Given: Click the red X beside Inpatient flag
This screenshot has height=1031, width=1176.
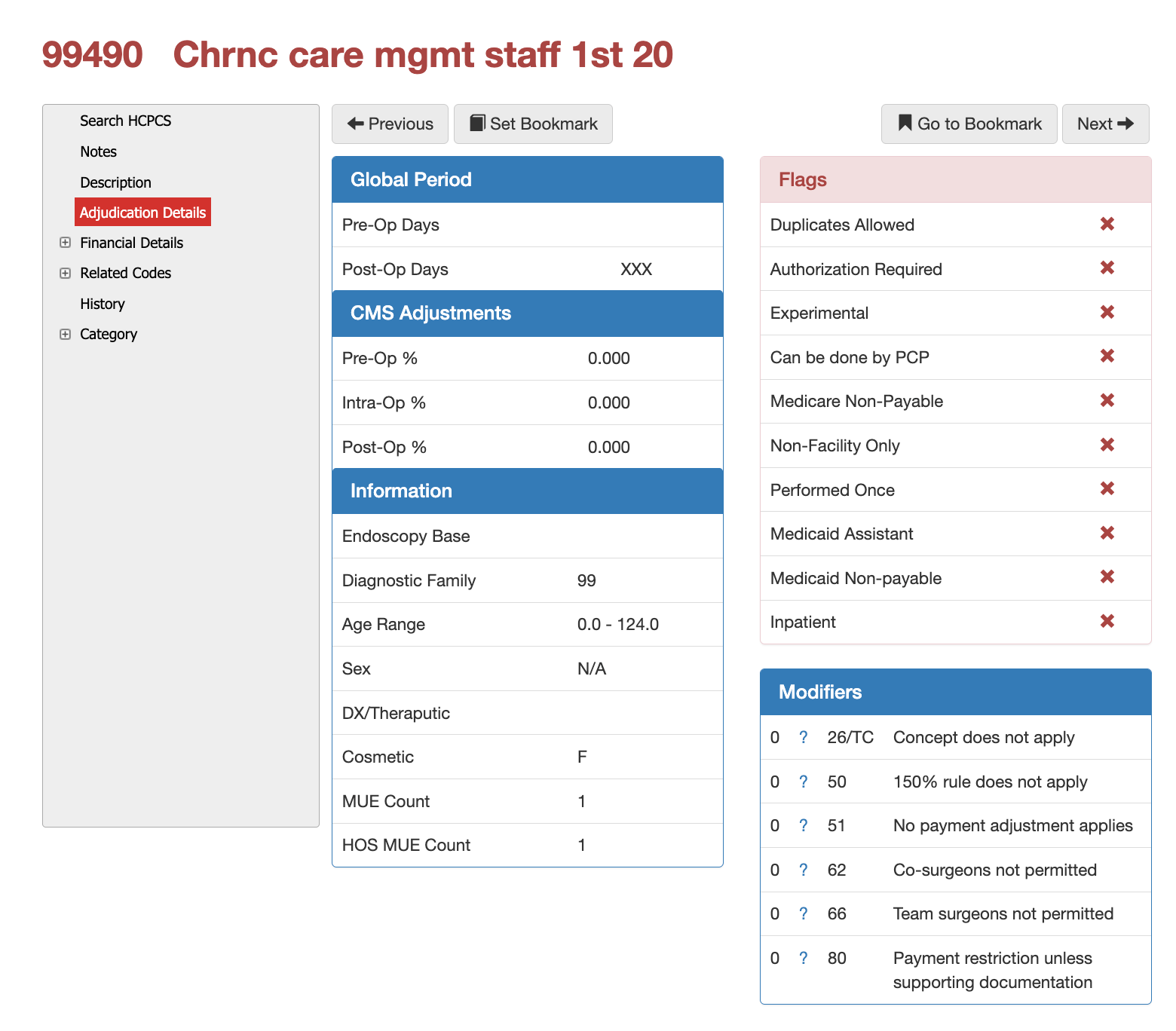Looking at the screenshot, I should coord(1107,621).
